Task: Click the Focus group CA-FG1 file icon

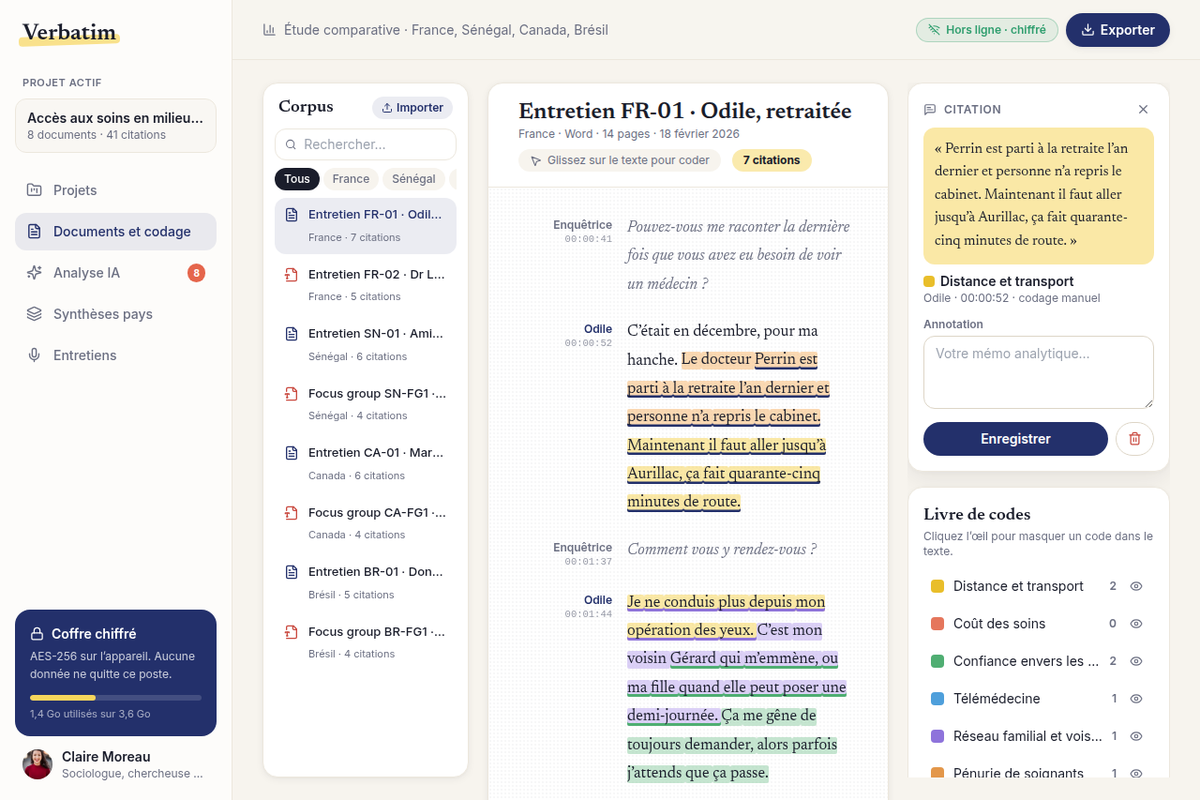Action: coord(292,512)
